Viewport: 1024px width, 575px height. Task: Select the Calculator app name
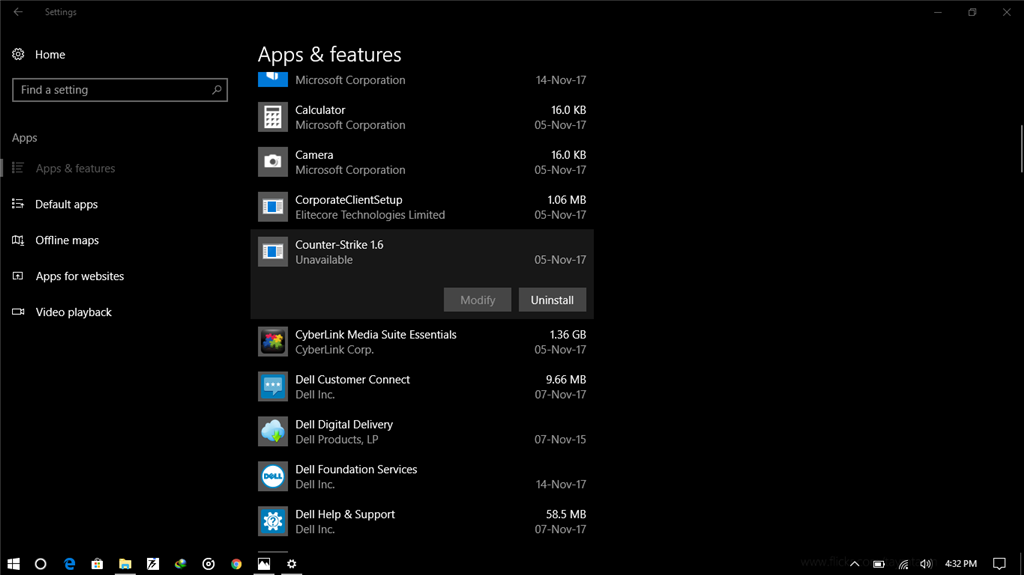(320, 110)
